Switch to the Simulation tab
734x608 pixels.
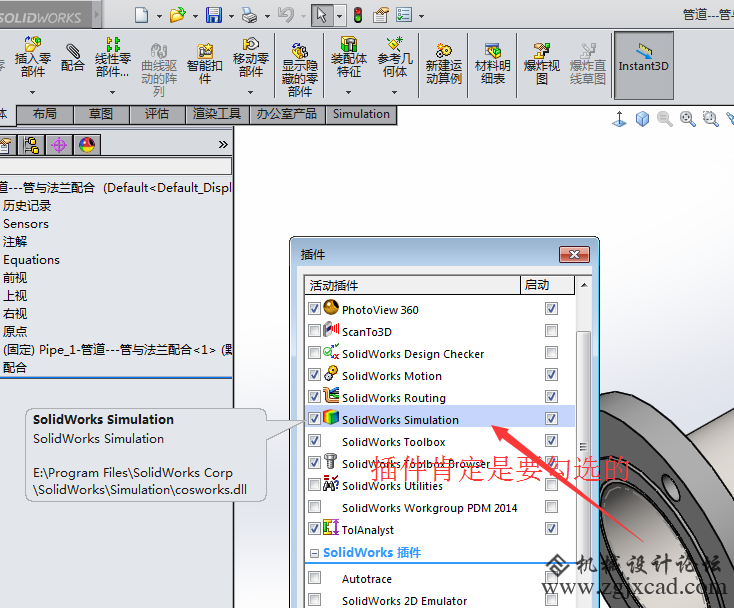[361, 114]
